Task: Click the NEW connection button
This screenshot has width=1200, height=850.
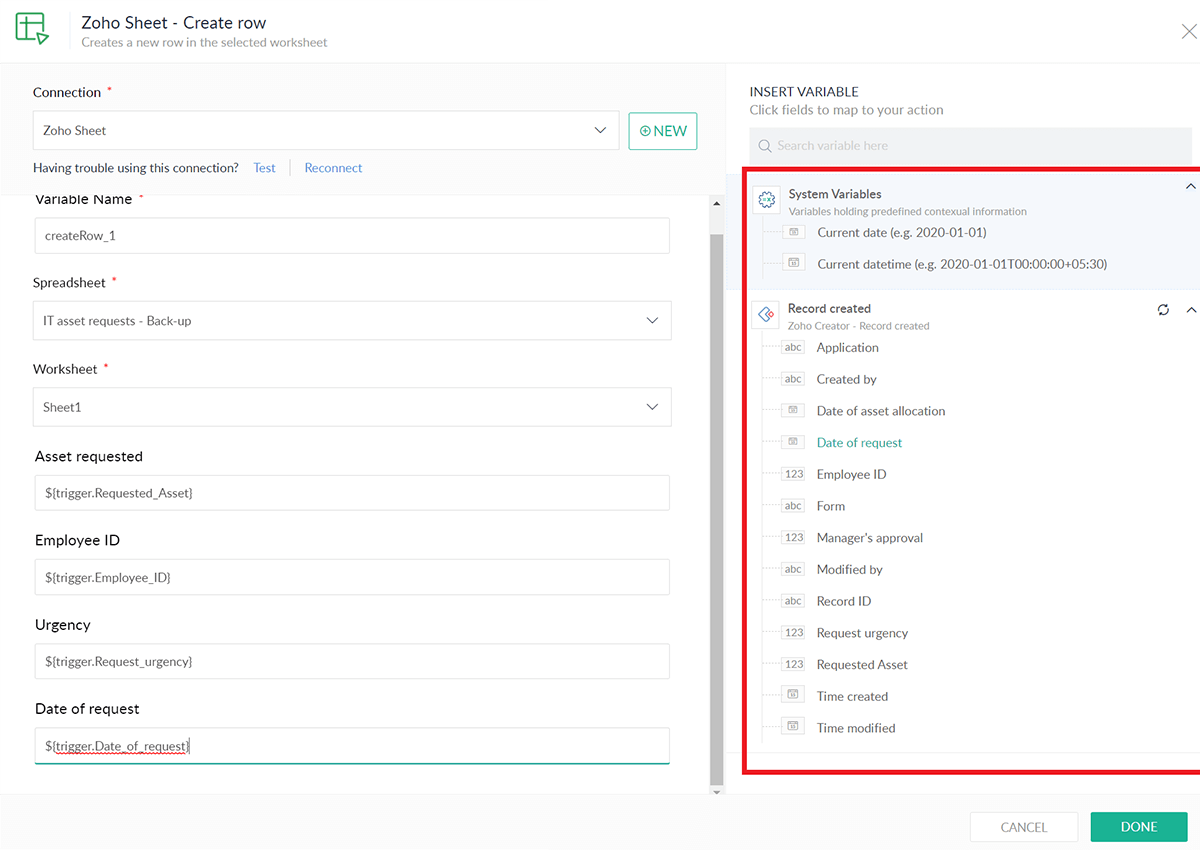Action: (x=663, y=131)
